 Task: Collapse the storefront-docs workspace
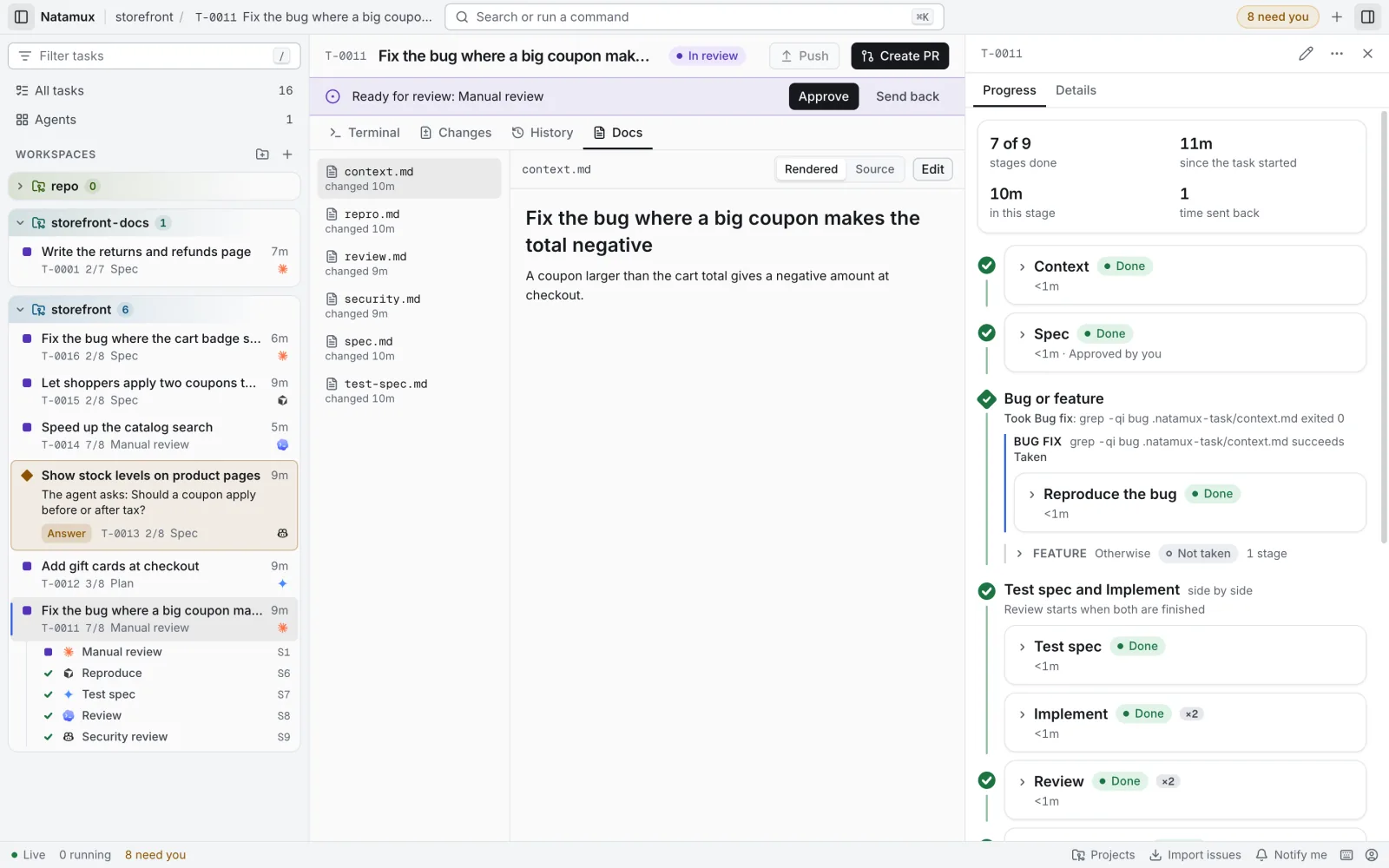click(20, 223)
